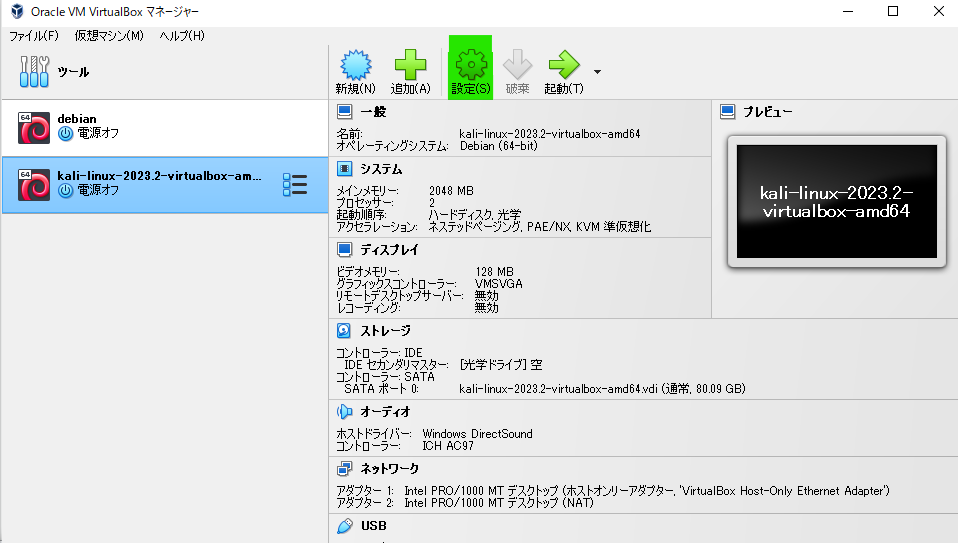Screen dimensions: 958x543
Task: Click the USB plug icon
Action: tap(345, 525)
